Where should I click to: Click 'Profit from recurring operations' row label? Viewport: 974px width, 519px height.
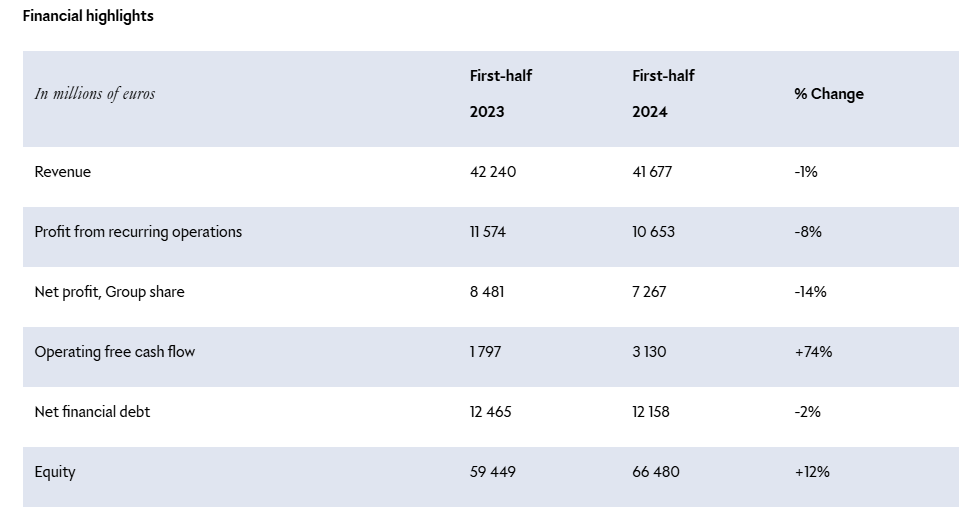(x=138, y=232)
